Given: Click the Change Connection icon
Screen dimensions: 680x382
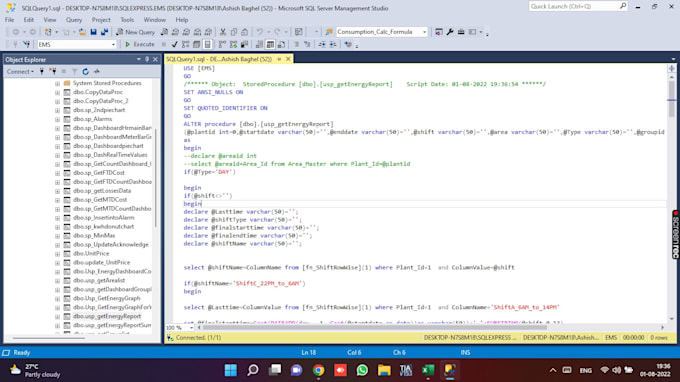Looking at the screenshot, I should tap(27, 44).
